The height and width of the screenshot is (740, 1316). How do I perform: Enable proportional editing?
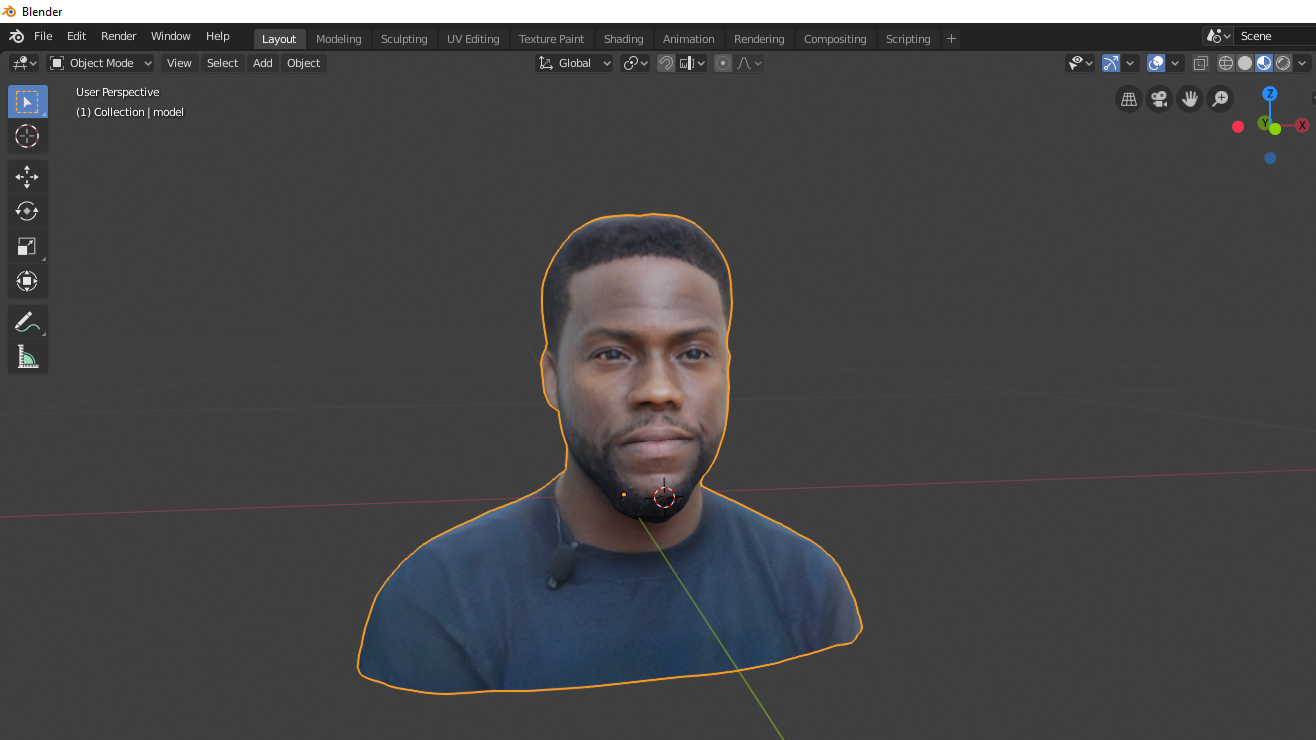pos(723,63)
